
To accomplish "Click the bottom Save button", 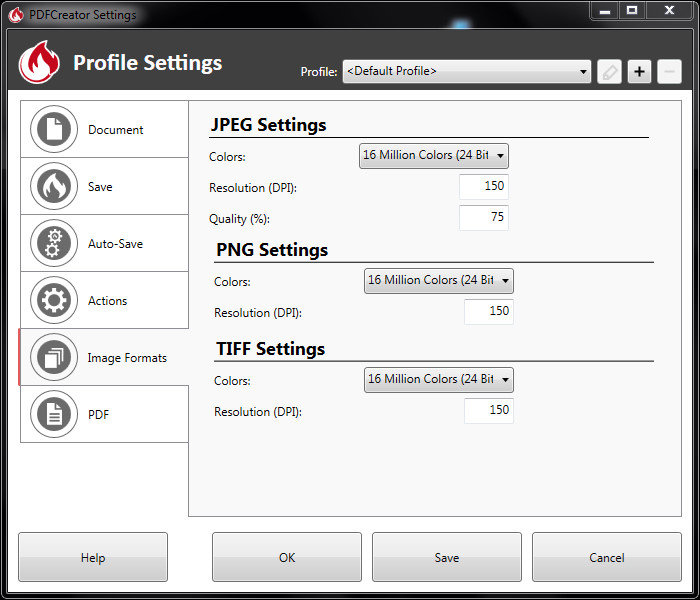I will (447, 557).
